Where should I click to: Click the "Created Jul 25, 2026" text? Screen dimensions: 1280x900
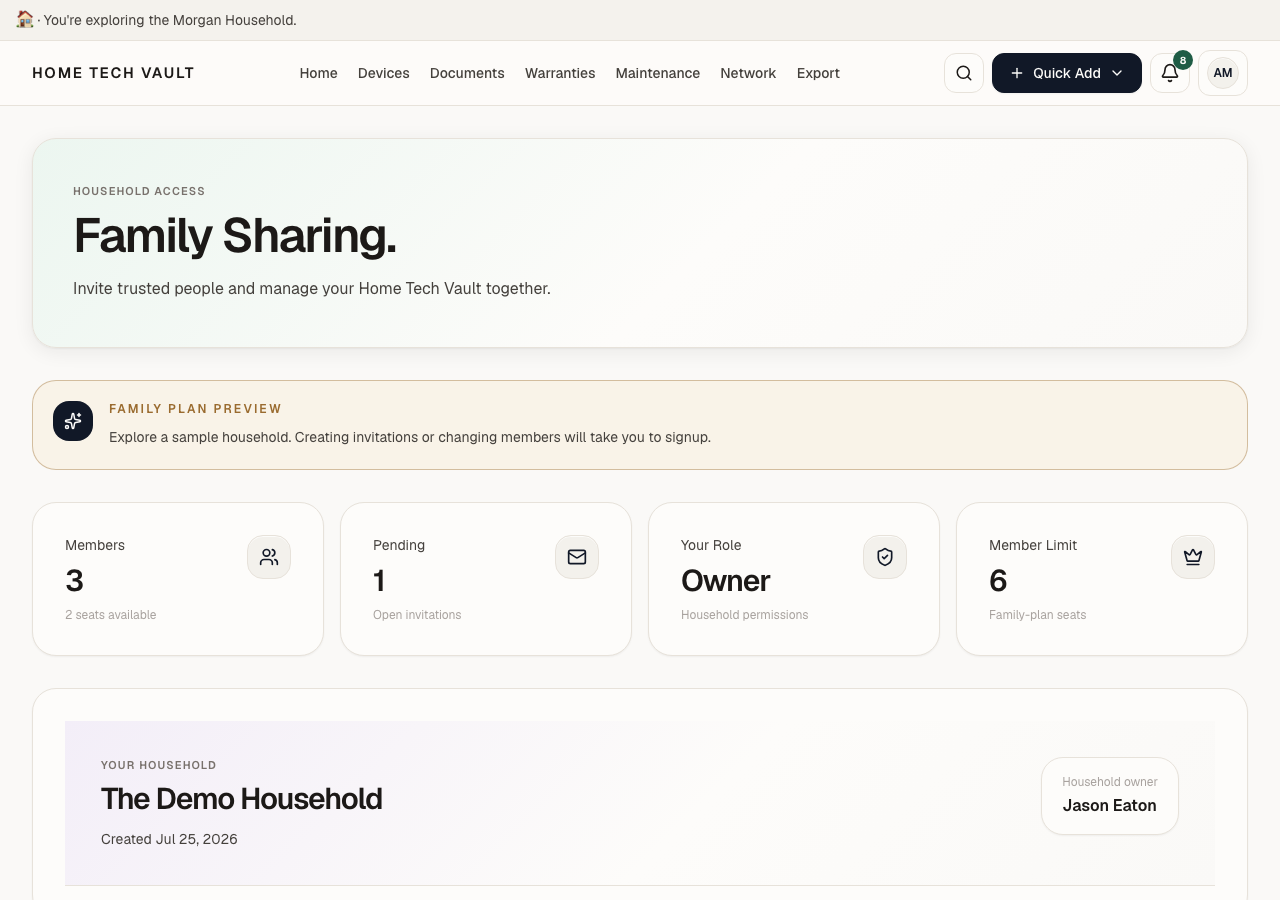click(x=169, y=839)
